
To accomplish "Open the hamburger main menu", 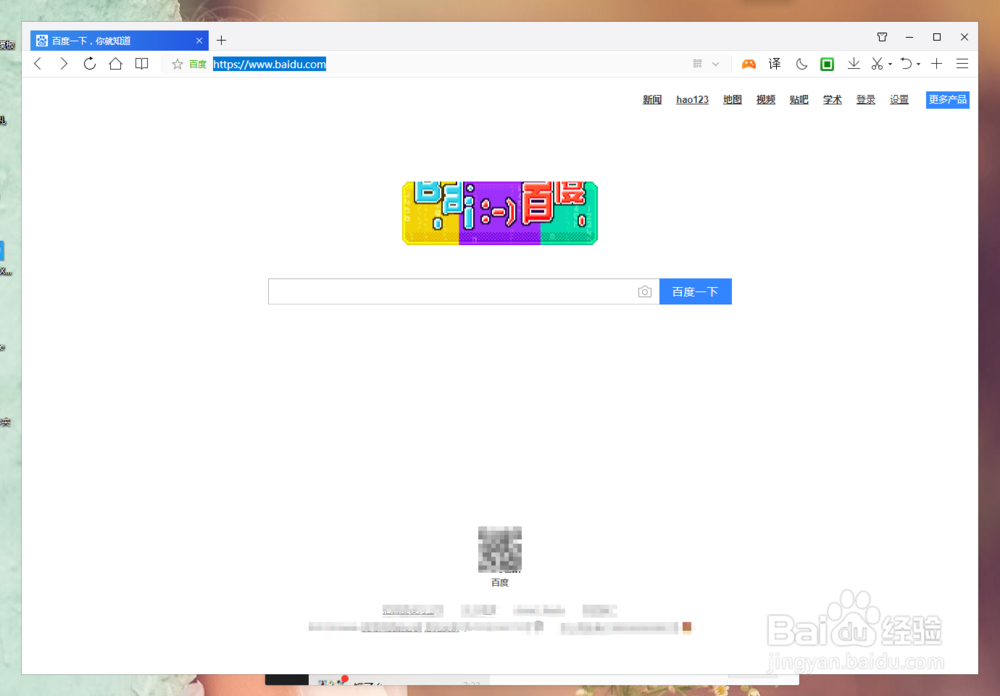I will [x=962, y=64].
